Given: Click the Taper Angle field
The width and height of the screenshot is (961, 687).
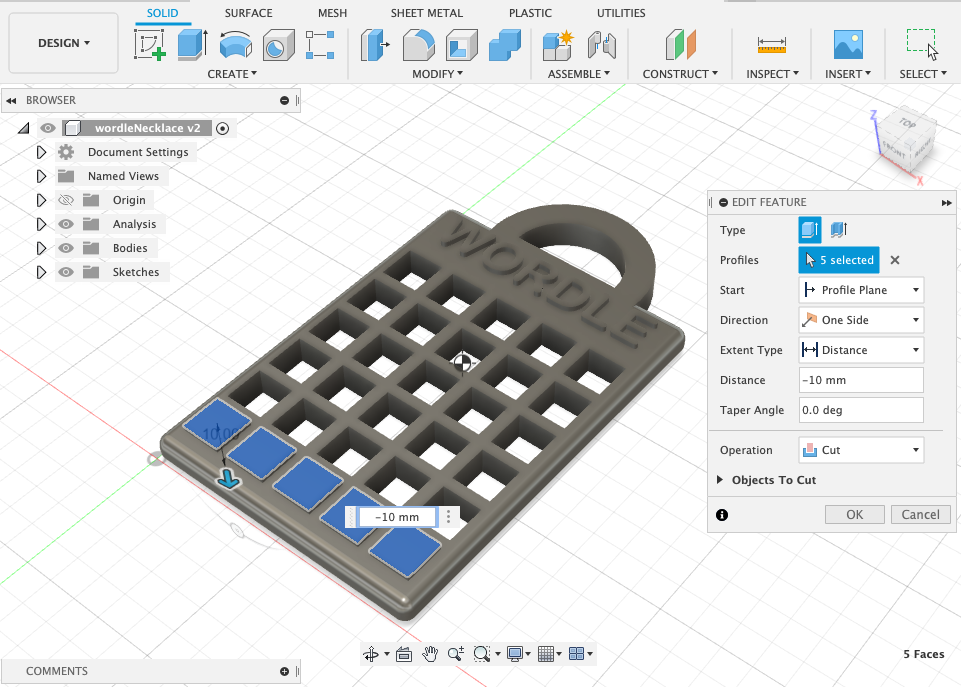Looking at the screenshot, I should (861, 410).
